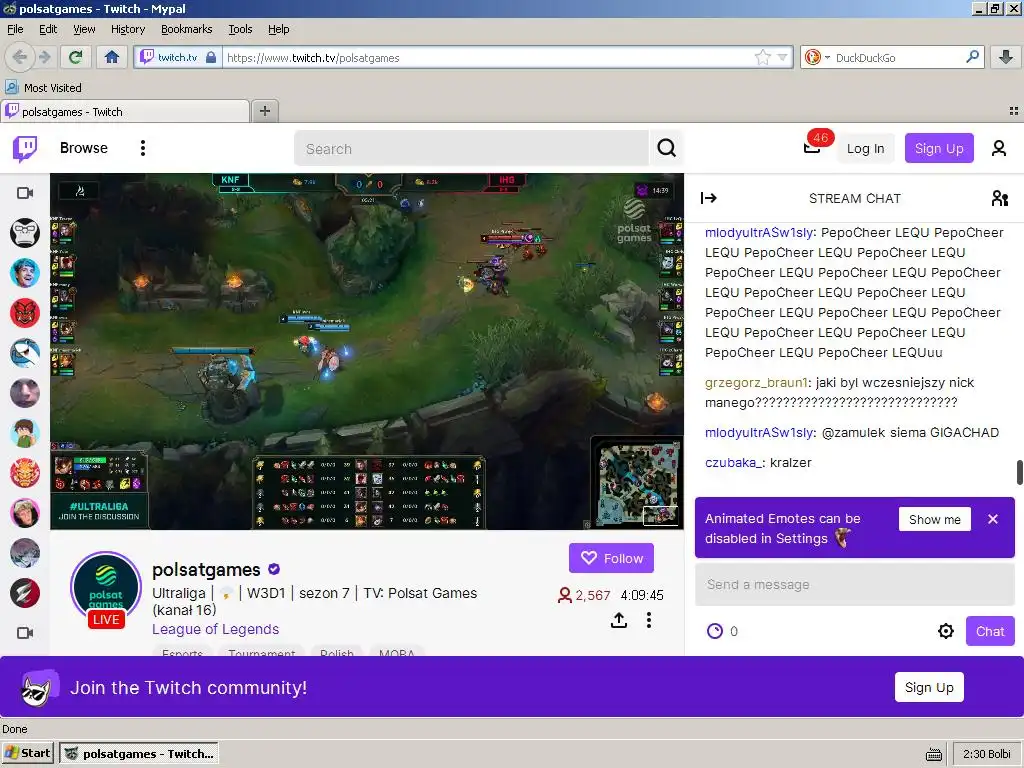This screenshot has height=768, width=1024.
Task: Dismiss the Animated Emotes notice
Action: pyautogui.click(x=993, y=519)
